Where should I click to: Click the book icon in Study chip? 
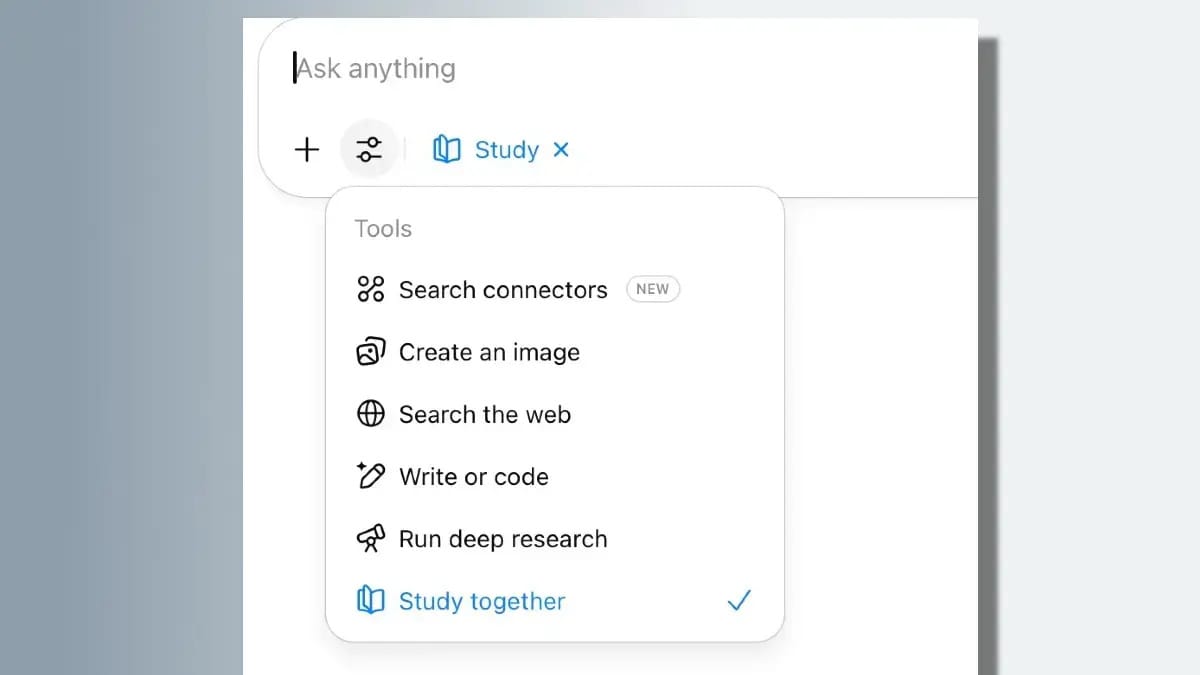pyautogui.click(x=446, y=150)
